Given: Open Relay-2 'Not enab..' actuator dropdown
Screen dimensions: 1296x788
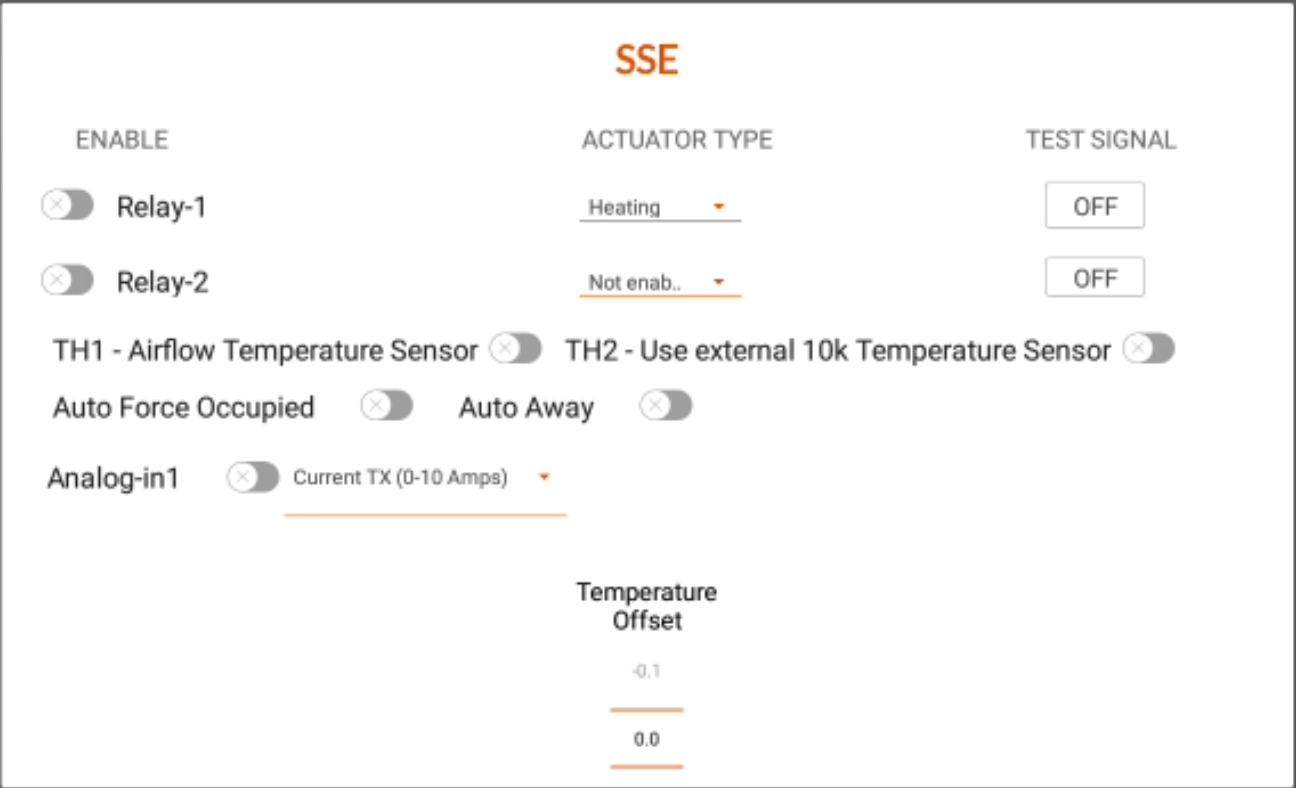Looking at the screenshot, I should pos(660,283).
